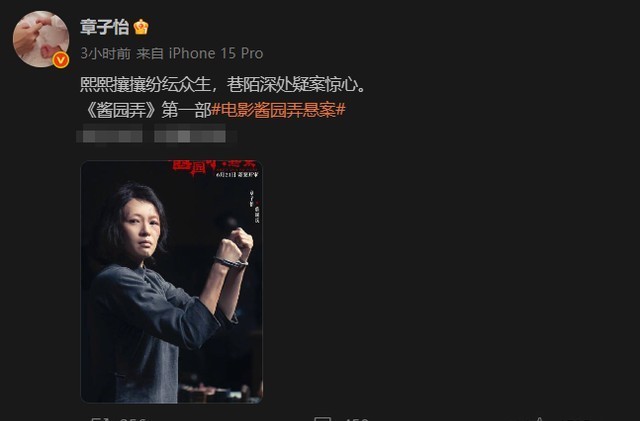Open comments with the comment bubble icon
Image resolution: width=640 pixels, height=421 pixels.
322,419
